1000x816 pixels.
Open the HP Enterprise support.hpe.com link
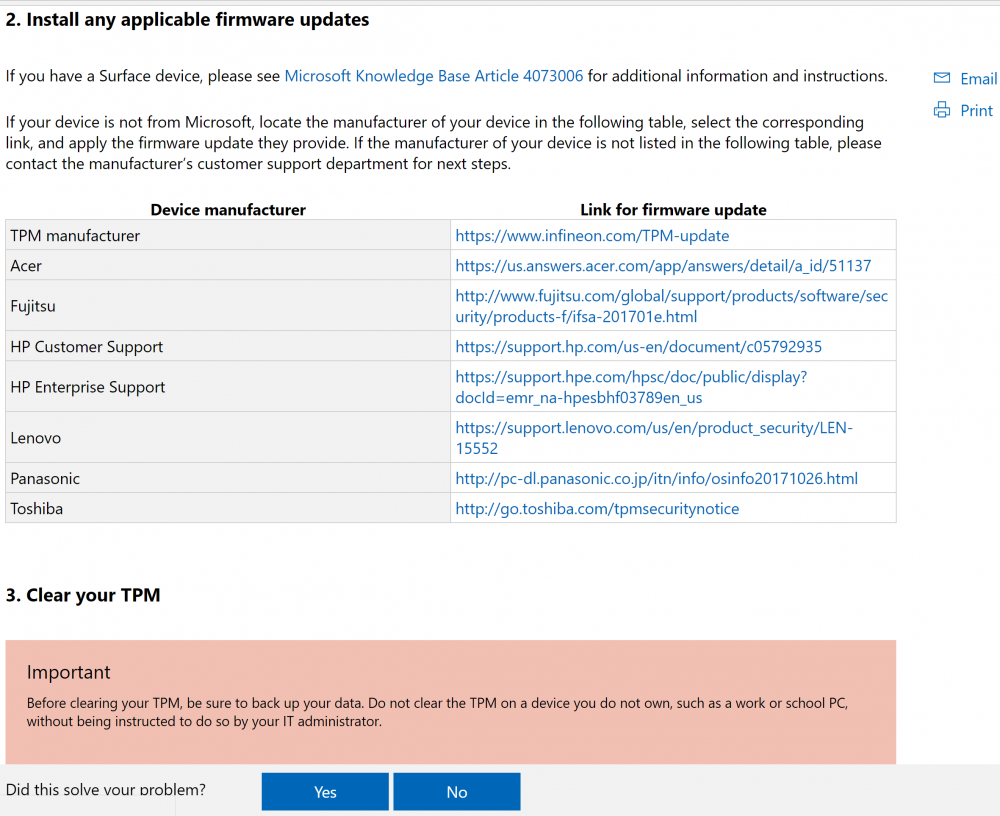[x=630, y=387]
